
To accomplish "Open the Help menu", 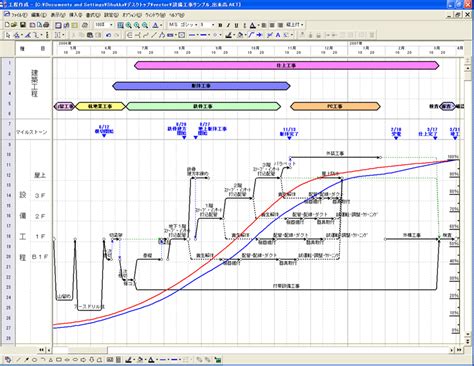I will [177, 15].
